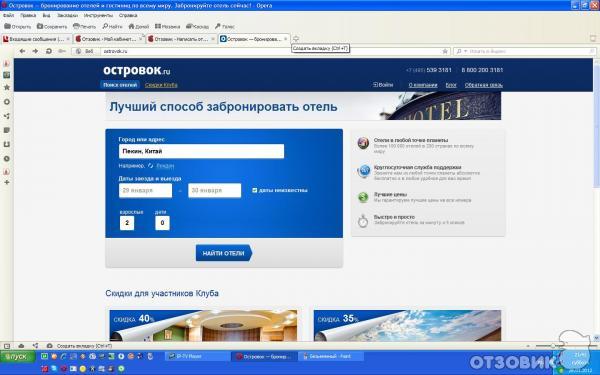Open the Правка menu
This screenshot has height=375, width=600.
click(28, 15)
